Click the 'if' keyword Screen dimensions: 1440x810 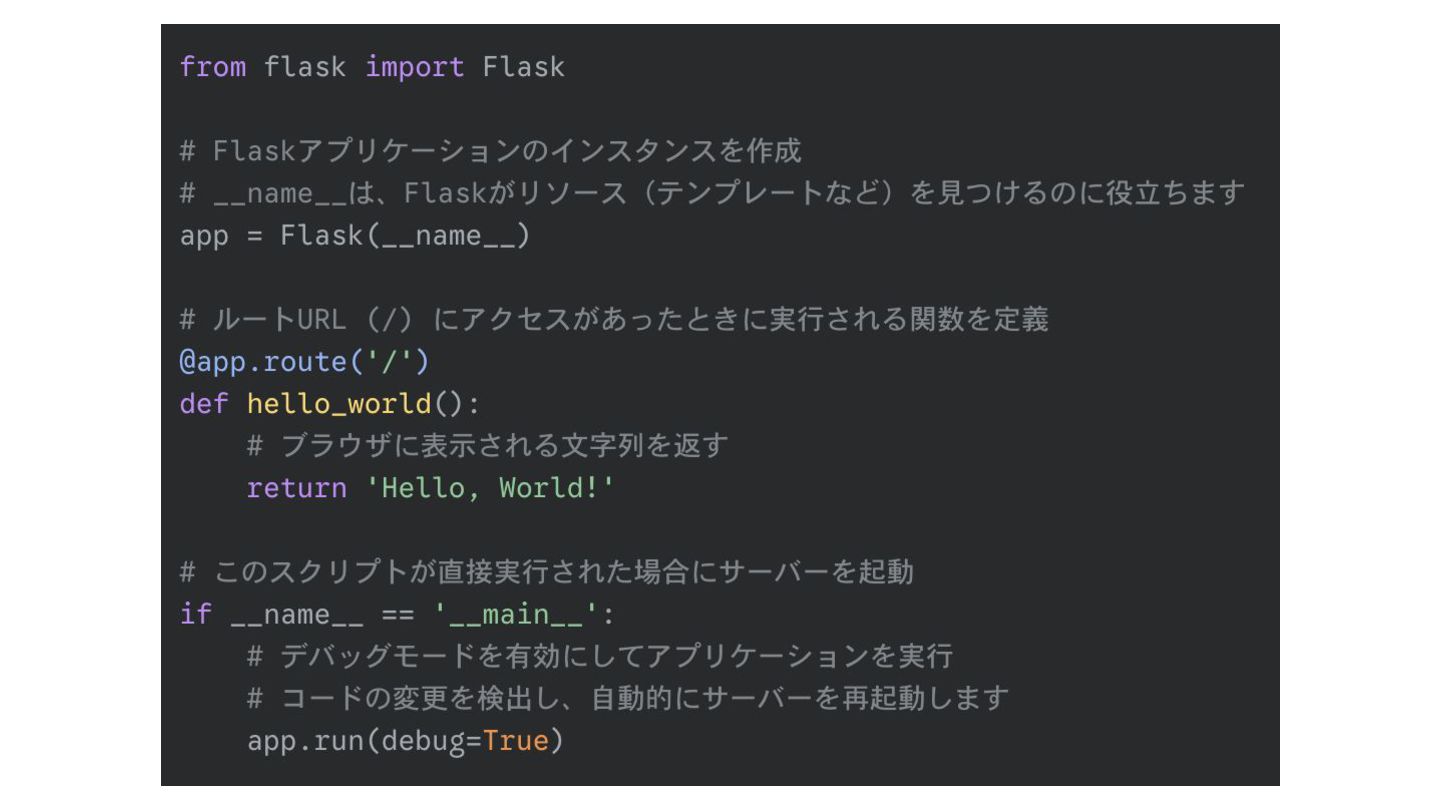tap(196, 613)
